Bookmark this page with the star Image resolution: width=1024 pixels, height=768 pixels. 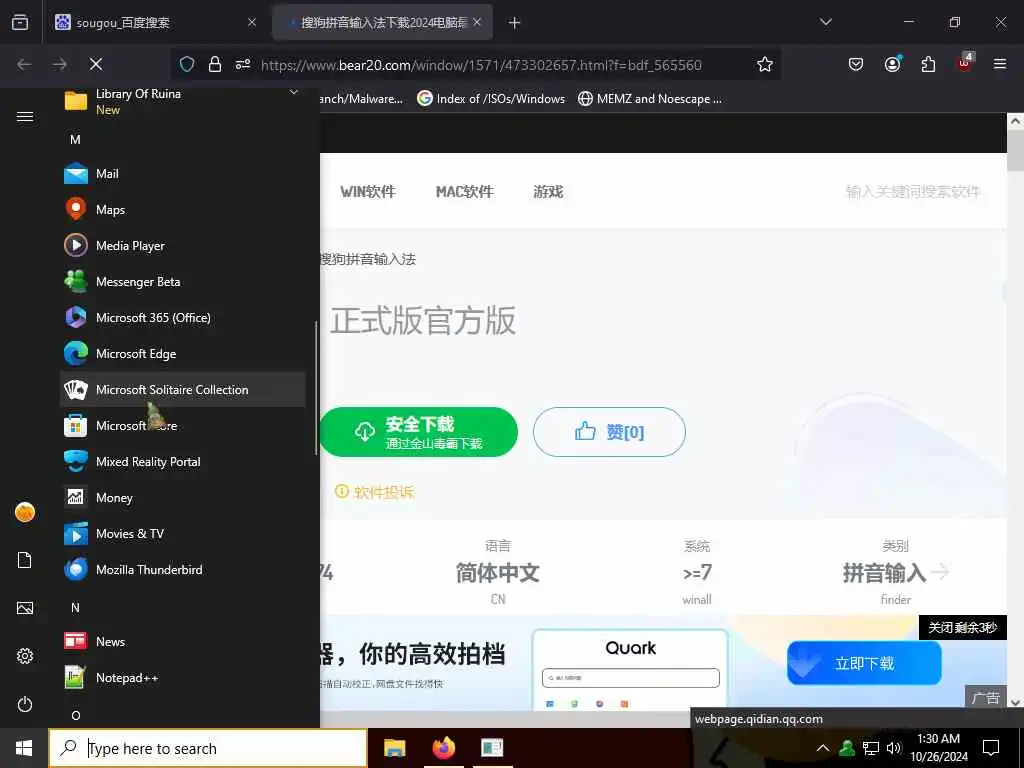pos(765,64)
